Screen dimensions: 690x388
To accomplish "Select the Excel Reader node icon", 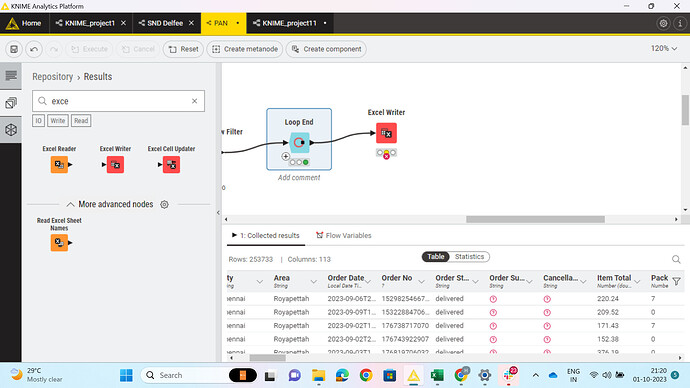I will (59, 165).
